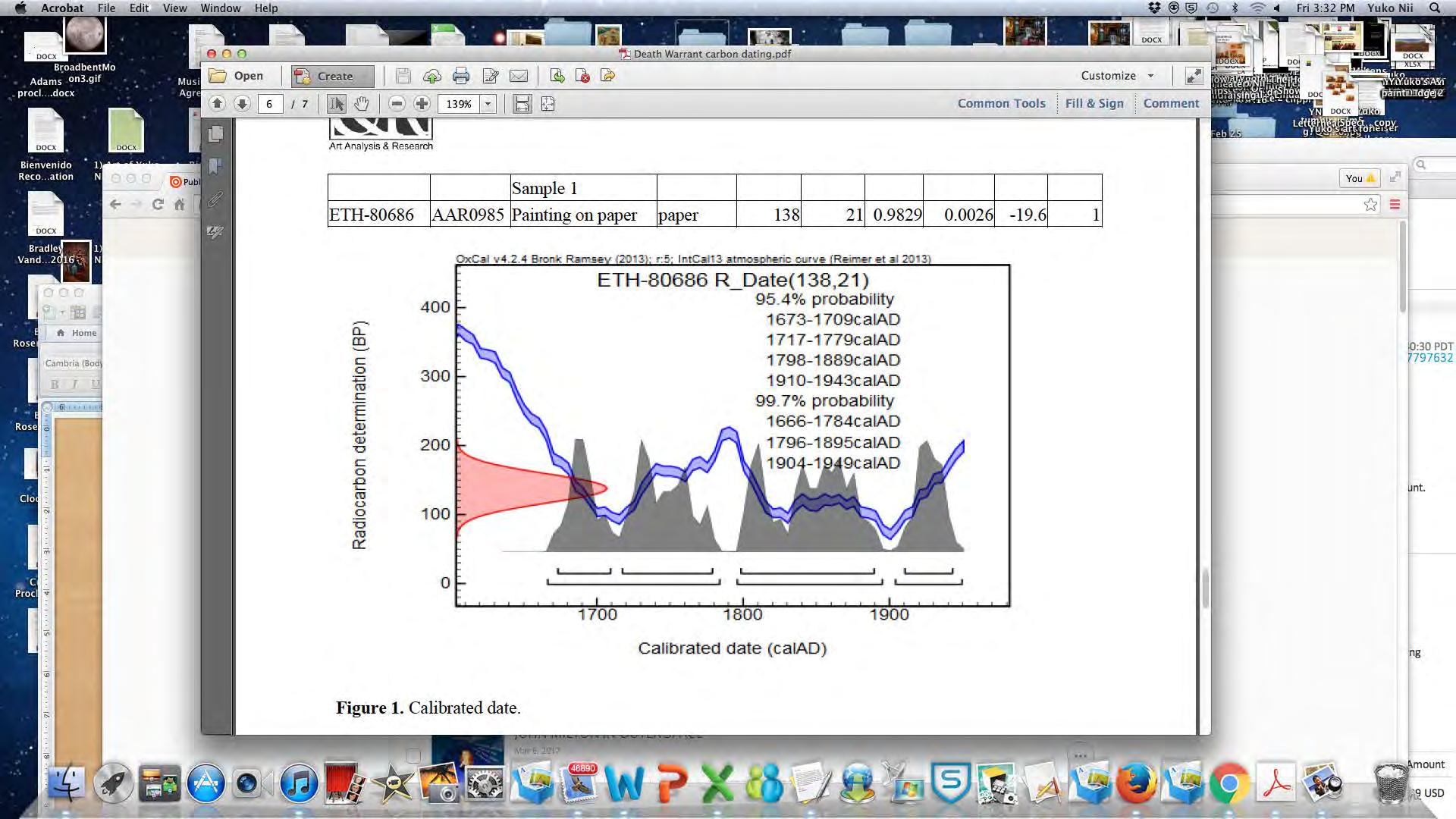
Task: Click the page number input field
Action: click(270, 104)
